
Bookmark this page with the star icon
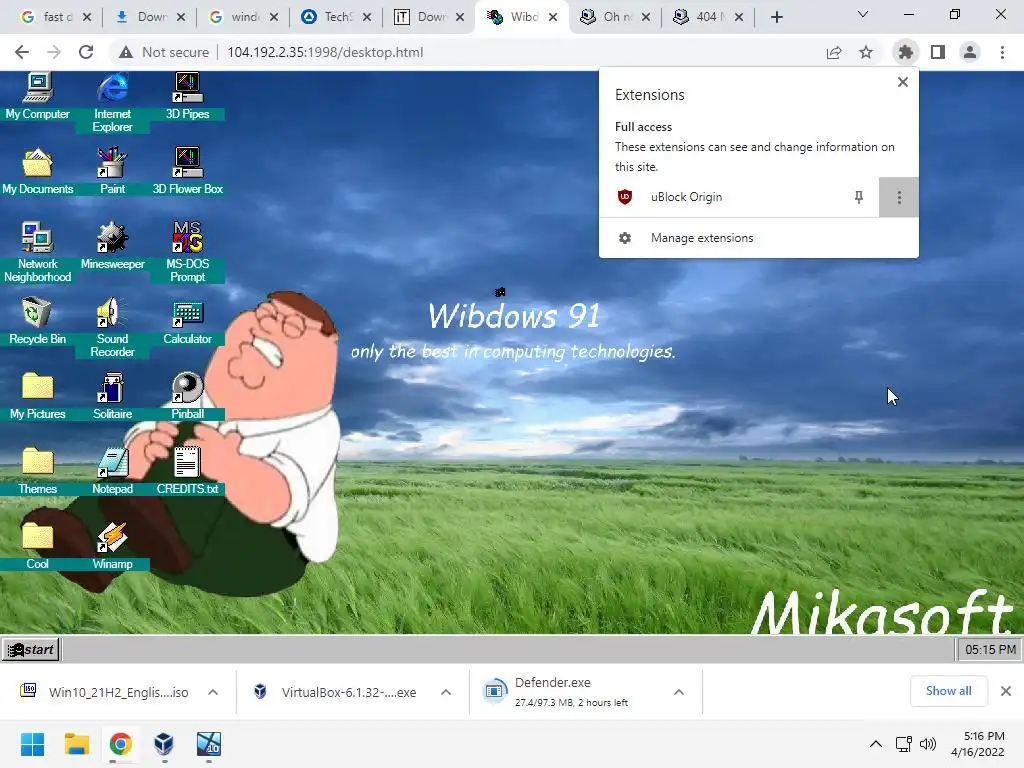pos(866,52)
